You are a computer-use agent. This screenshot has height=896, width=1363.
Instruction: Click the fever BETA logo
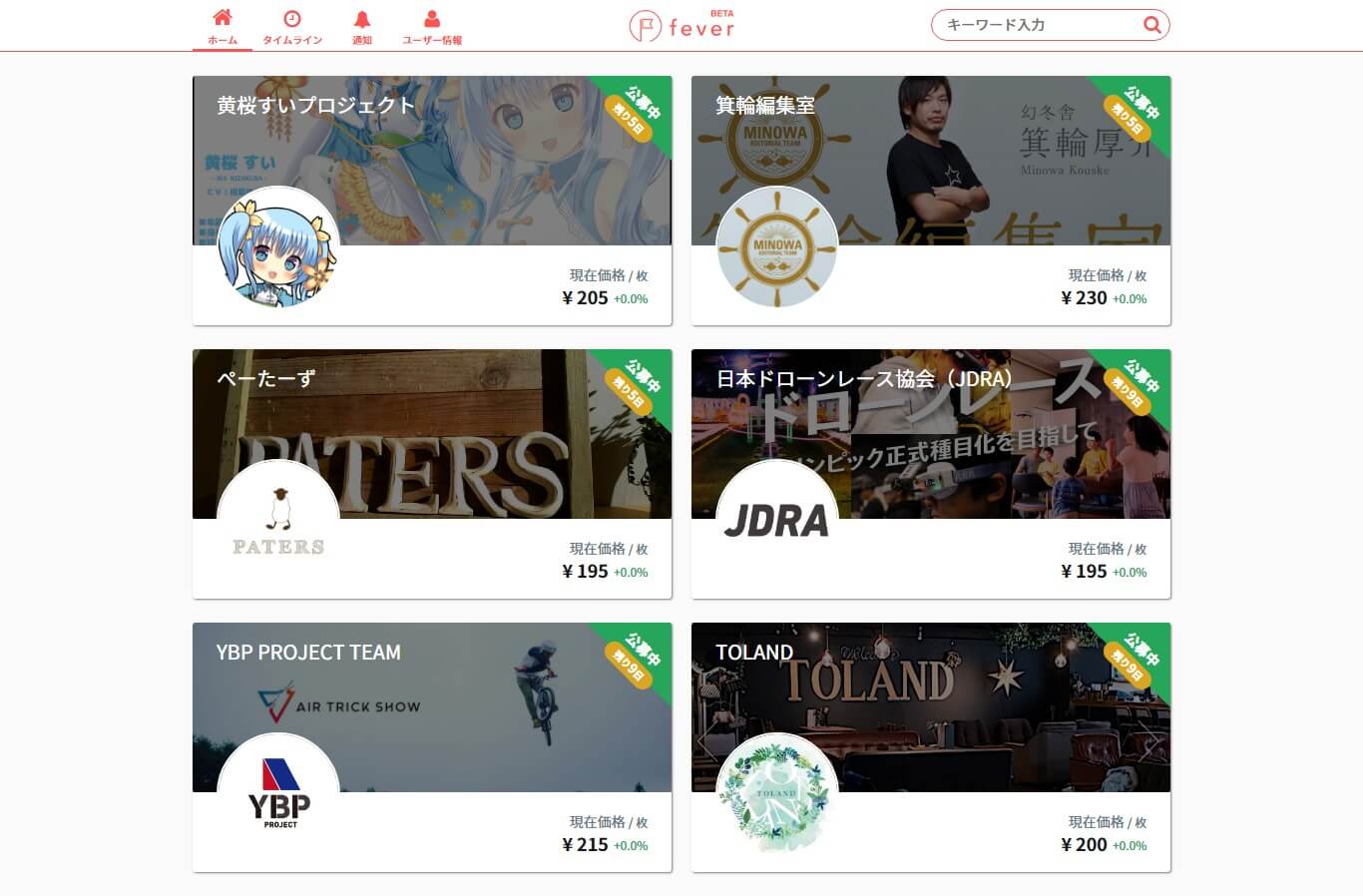[x=682, y=25]
